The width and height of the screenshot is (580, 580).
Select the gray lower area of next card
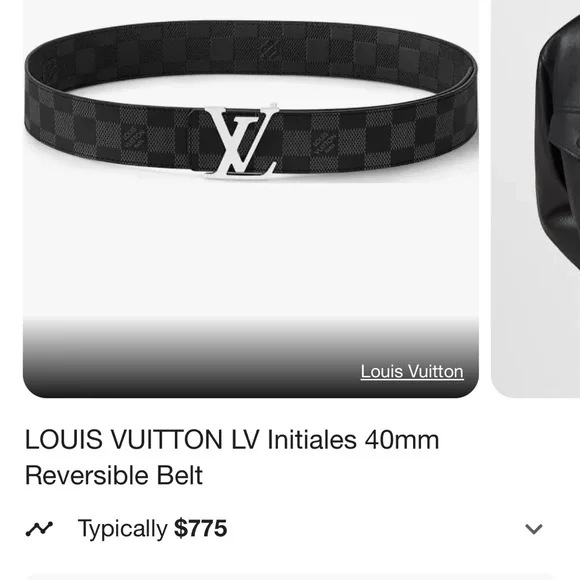pos(536,333)
